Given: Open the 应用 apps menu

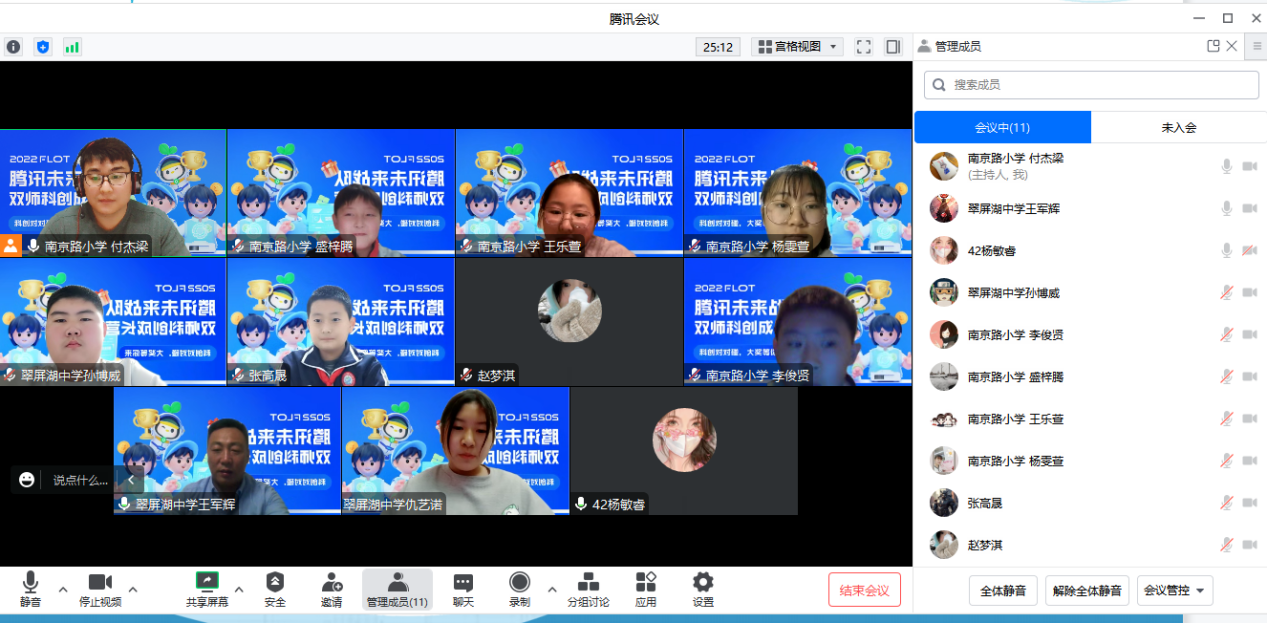Looking at the screenshot, I should (x=646, y=589).
